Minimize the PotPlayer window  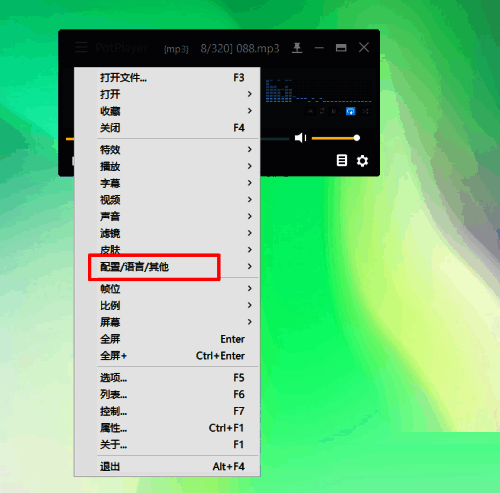(x=319, y=48)
